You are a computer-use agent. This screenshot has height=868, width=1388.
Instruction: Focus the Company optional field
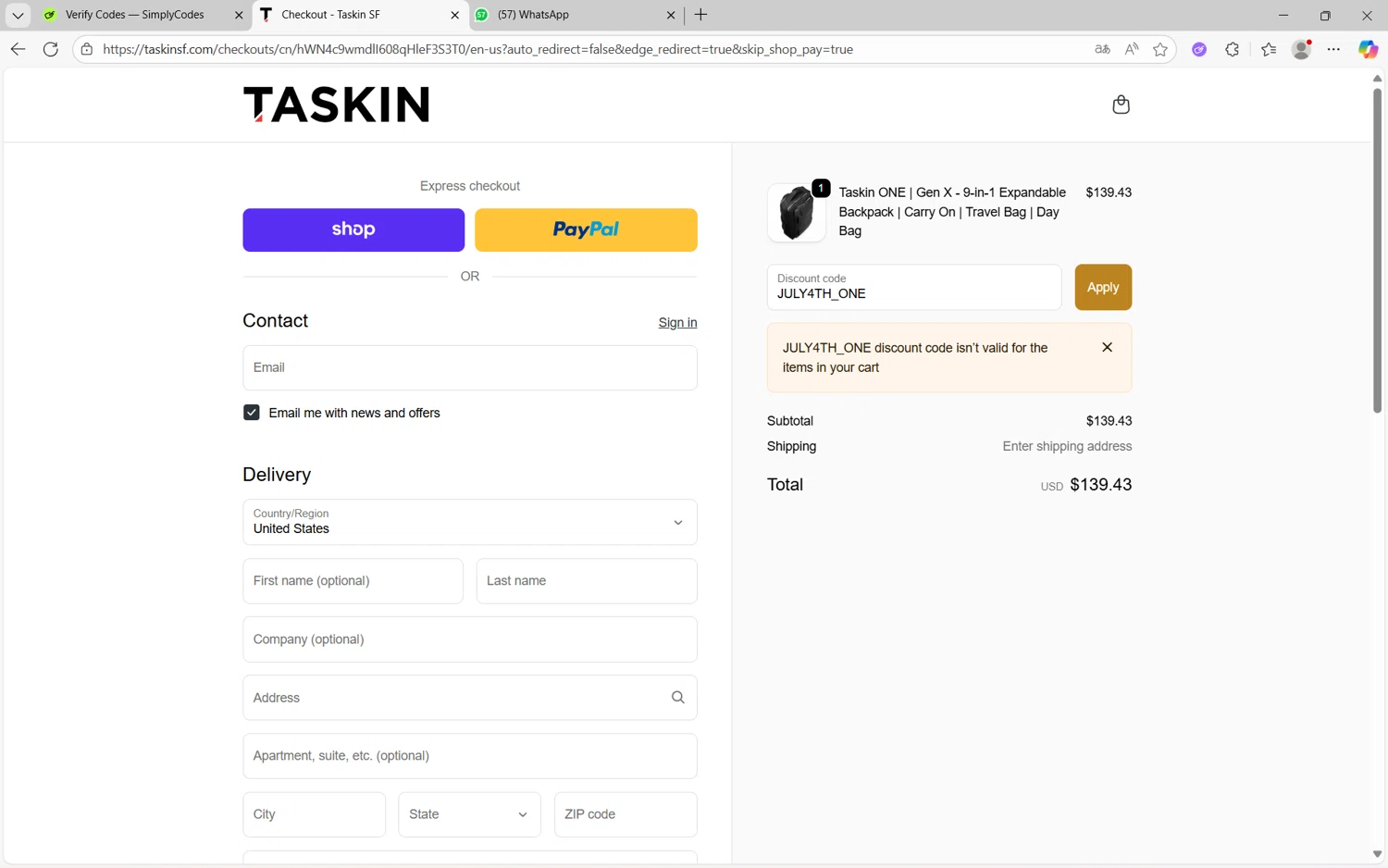[470, 639]
